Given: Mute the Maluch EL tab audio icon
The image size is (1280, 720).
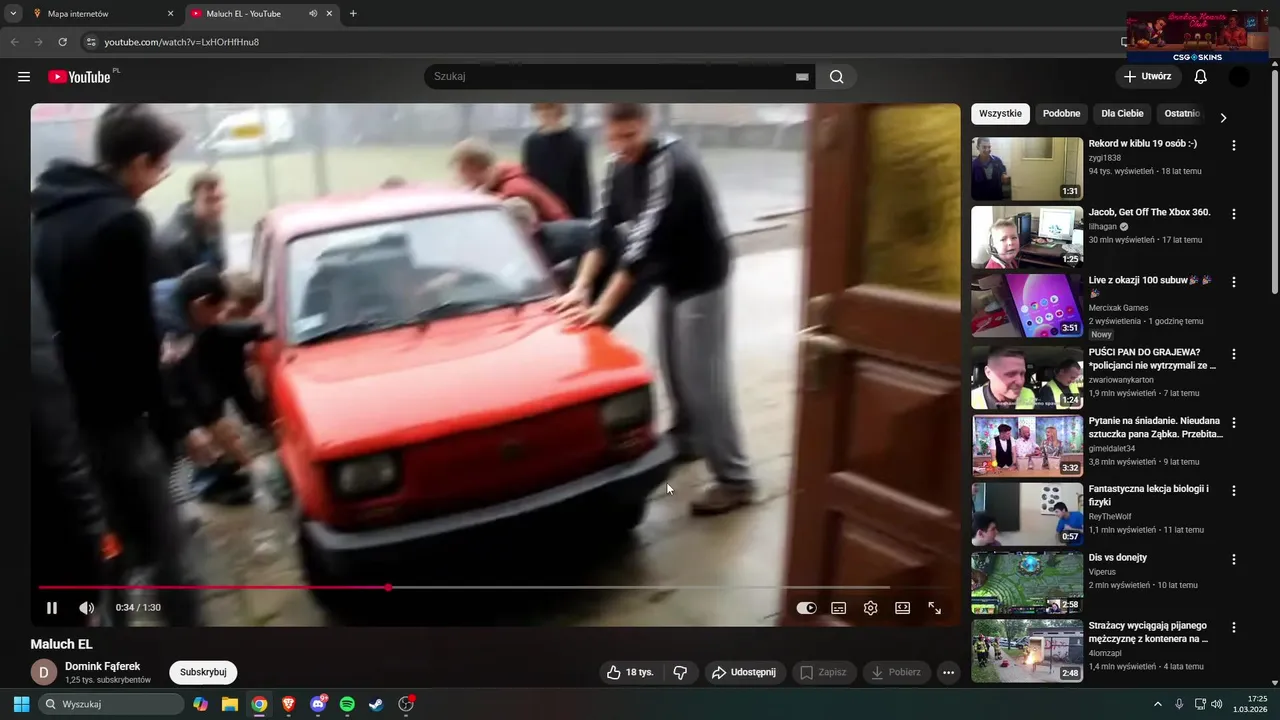Looking at the screenshot, I should [313, 14].
